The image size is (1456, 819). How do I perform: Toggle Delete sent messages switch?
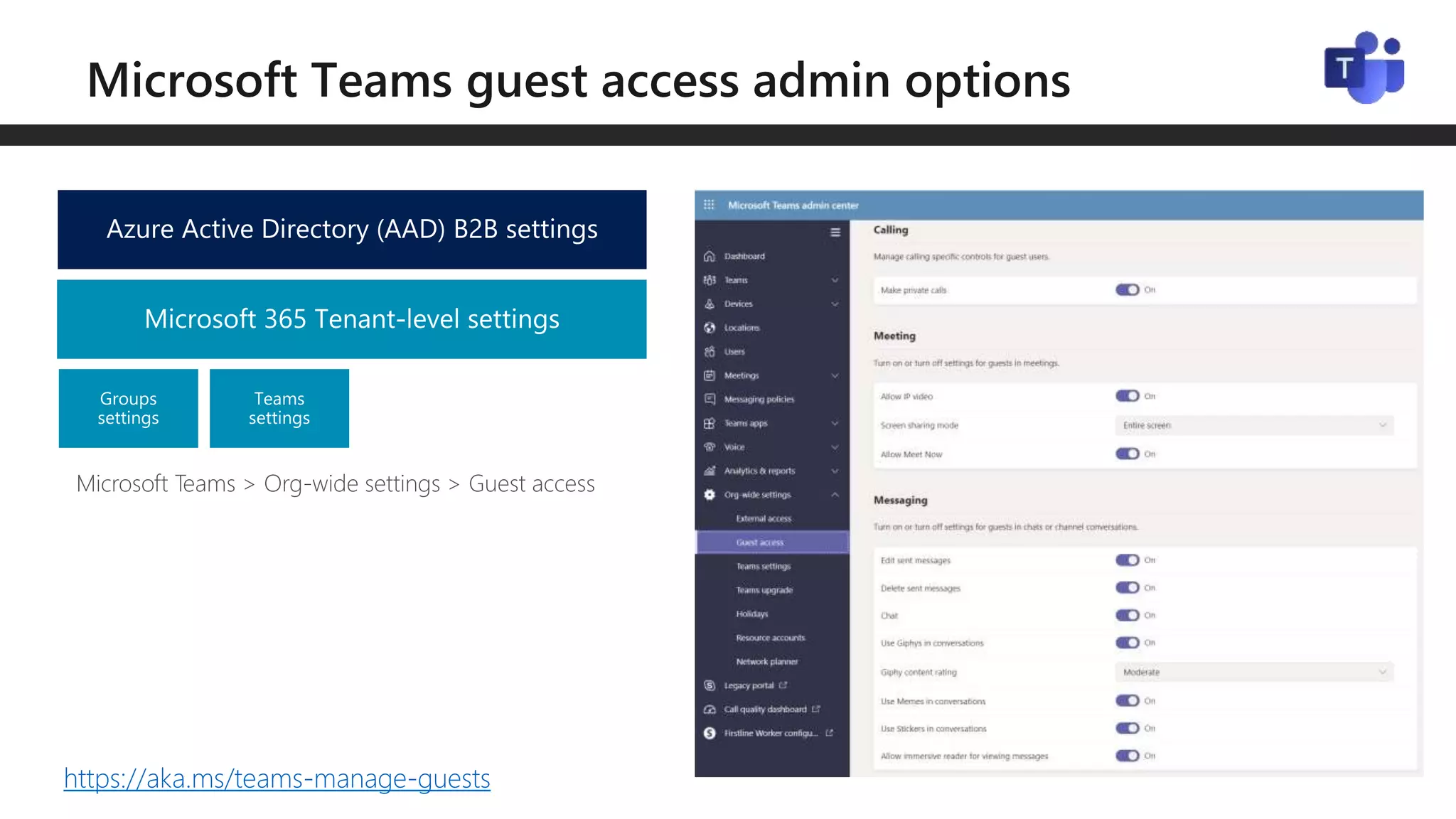[x=1128, y=588]
